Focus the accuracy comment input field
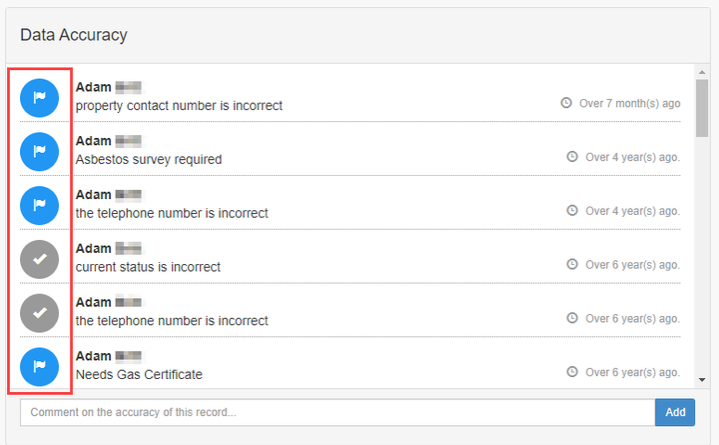The image size is (719, 445). coord(337,412)
